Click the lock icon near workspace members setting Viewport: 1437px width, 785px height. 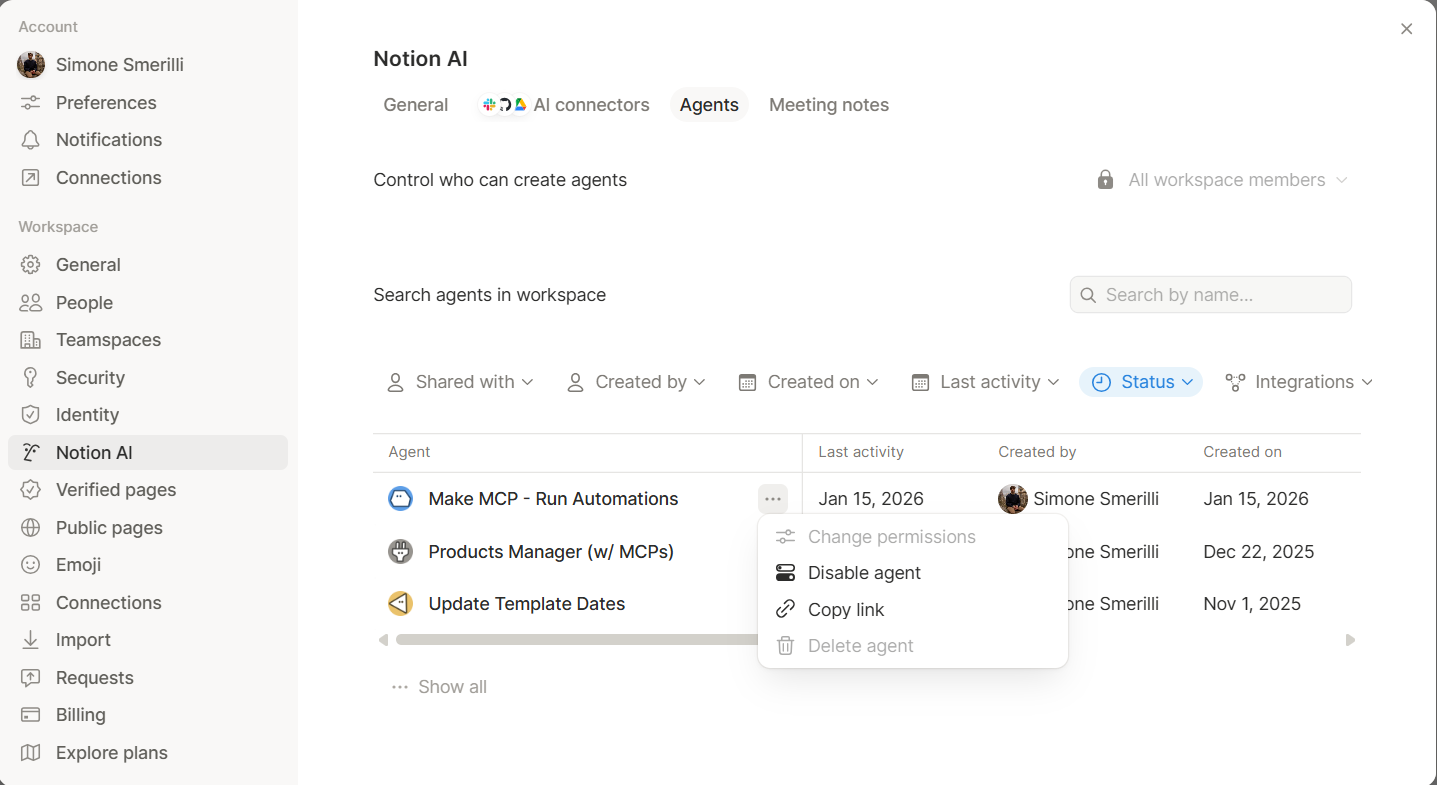1105,179
